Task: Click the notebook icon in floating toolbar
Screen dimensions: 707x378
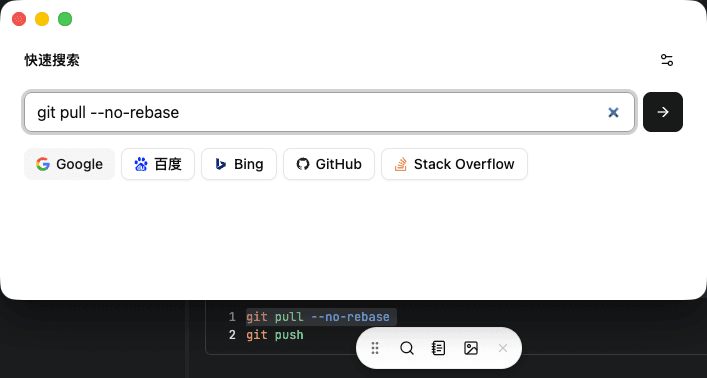Action: tap(439, 348)
